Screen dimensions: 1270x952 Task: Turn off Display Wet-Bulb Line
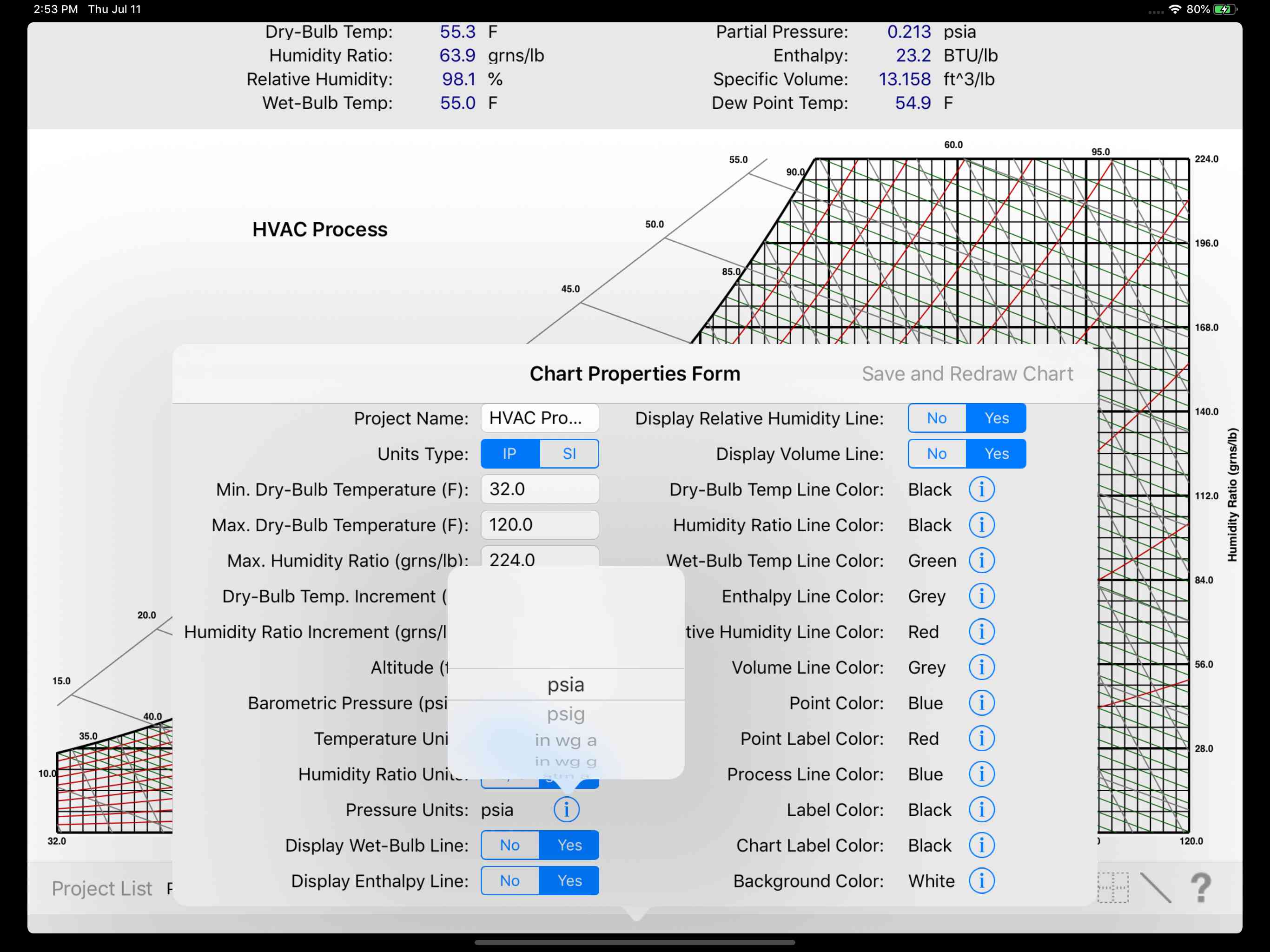point(510,845)
